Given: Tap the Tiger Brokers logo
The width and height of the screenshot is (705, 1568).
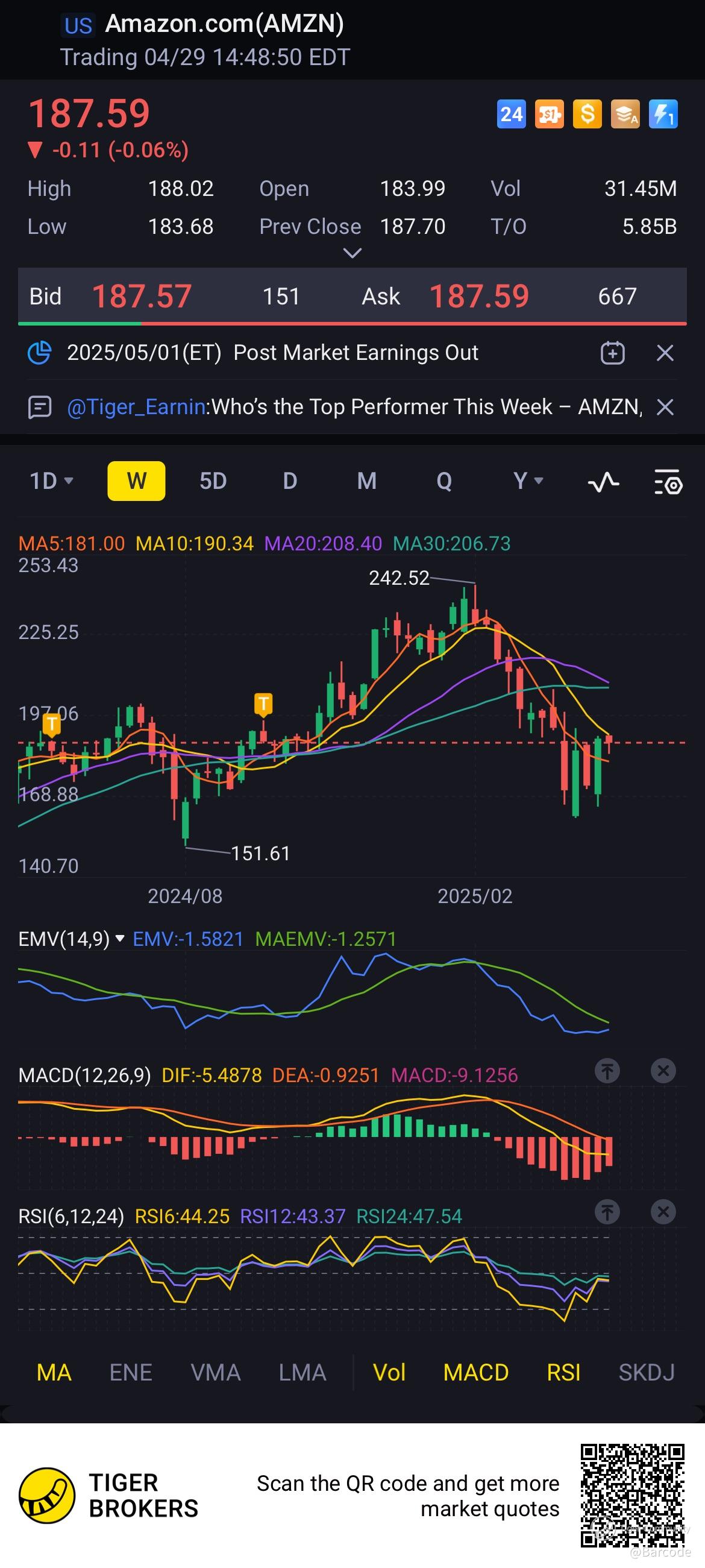Looking at the screenshot, I should [47, 1495].
